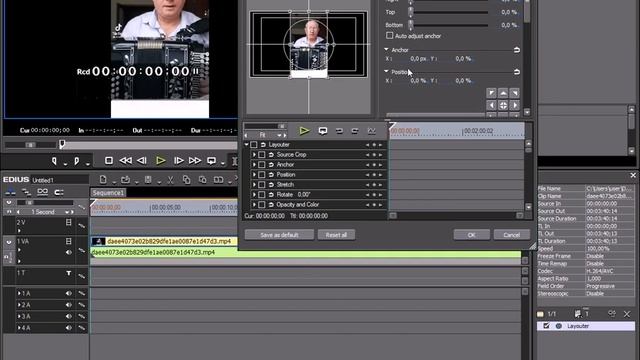This screenshot has height=360, width=640.
Task: Expand the Stretch keyframe row
Action: (254, 184)
